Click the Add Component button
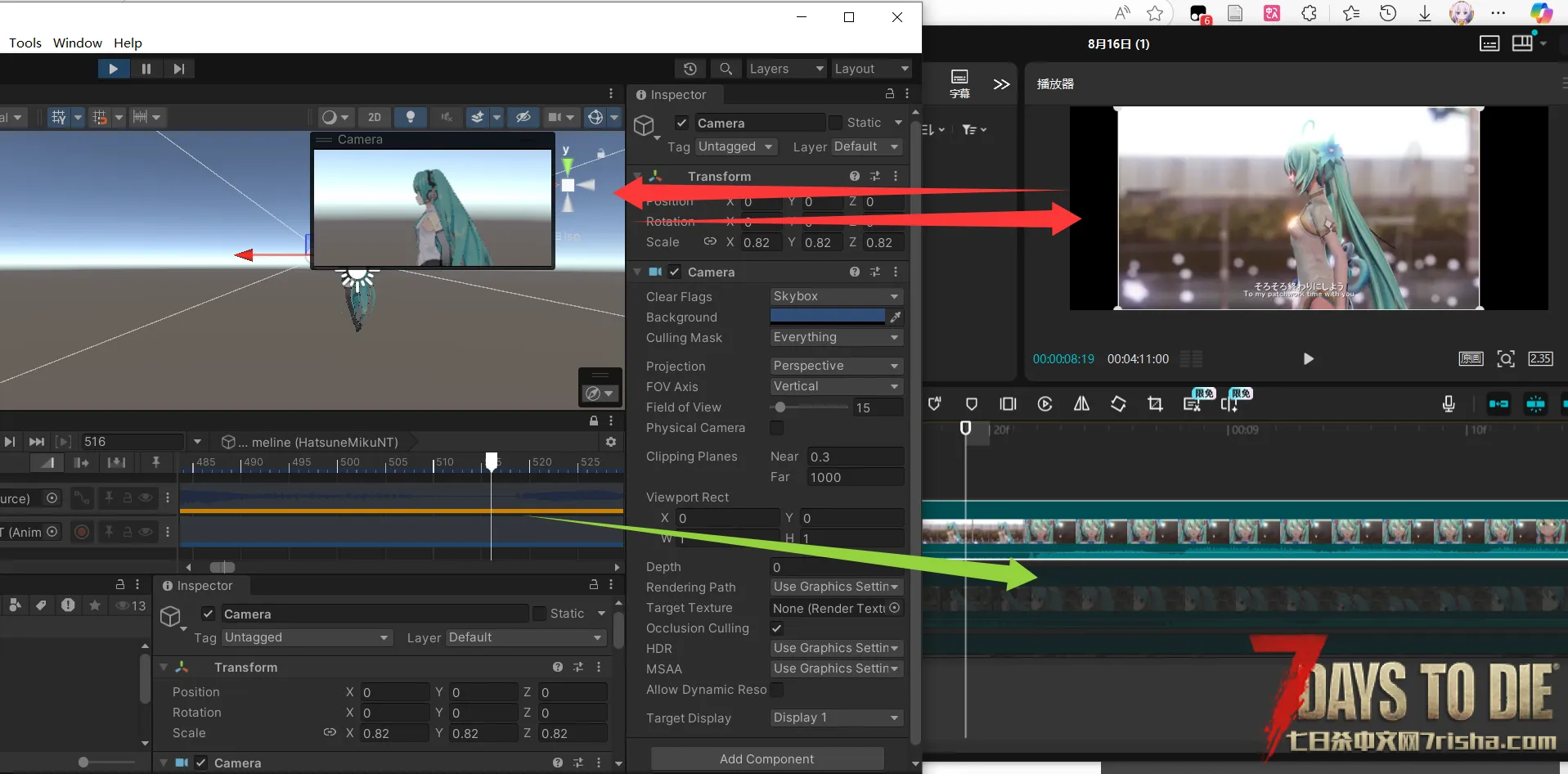 (x=766, y=759)
